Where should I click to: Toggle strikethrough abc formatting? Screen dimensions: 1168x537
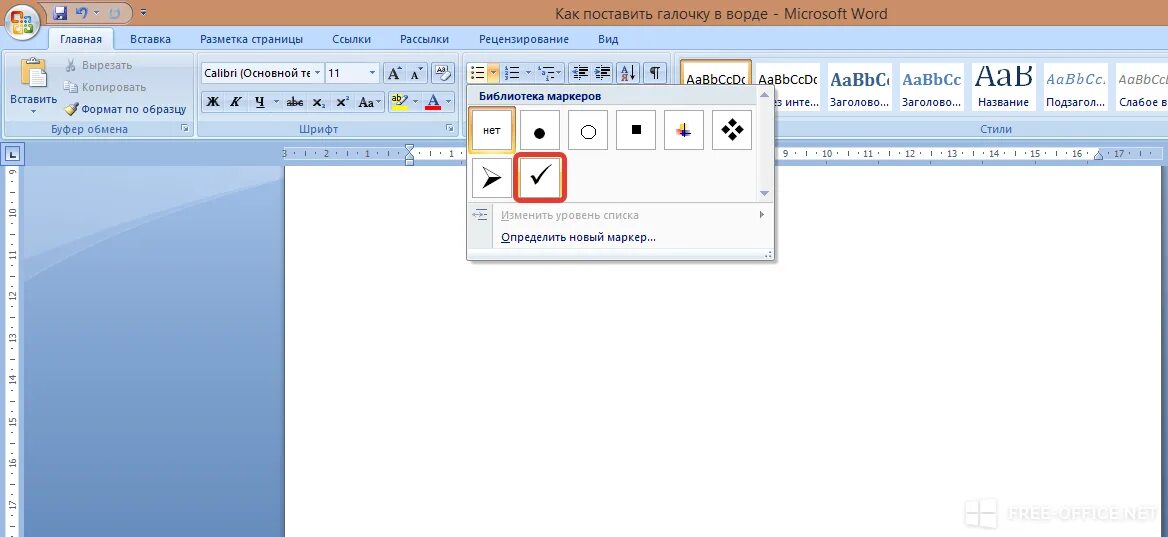(x=295, y=102)
